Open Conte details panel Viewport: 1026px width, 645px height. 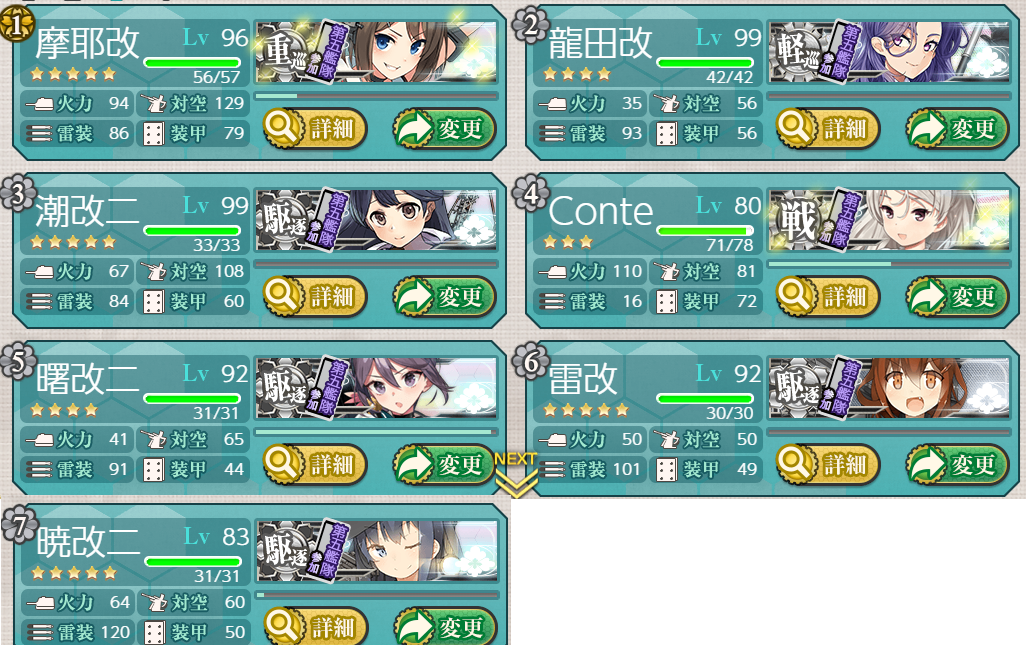click(828, 296)
